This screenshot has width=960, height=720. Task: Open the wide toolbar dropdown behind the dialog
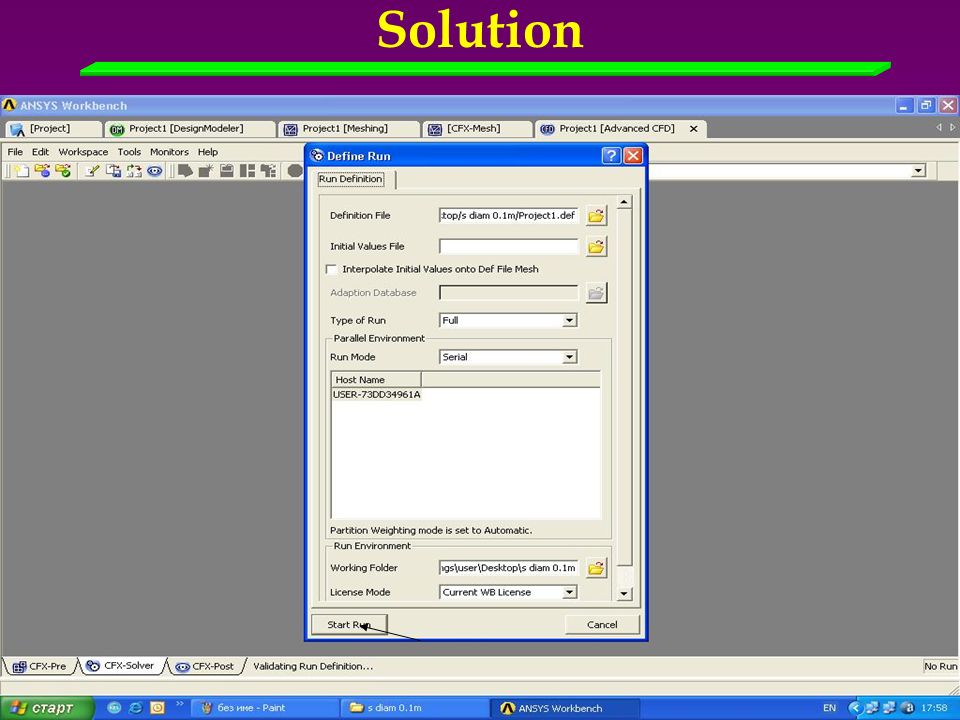click(918, 171)
